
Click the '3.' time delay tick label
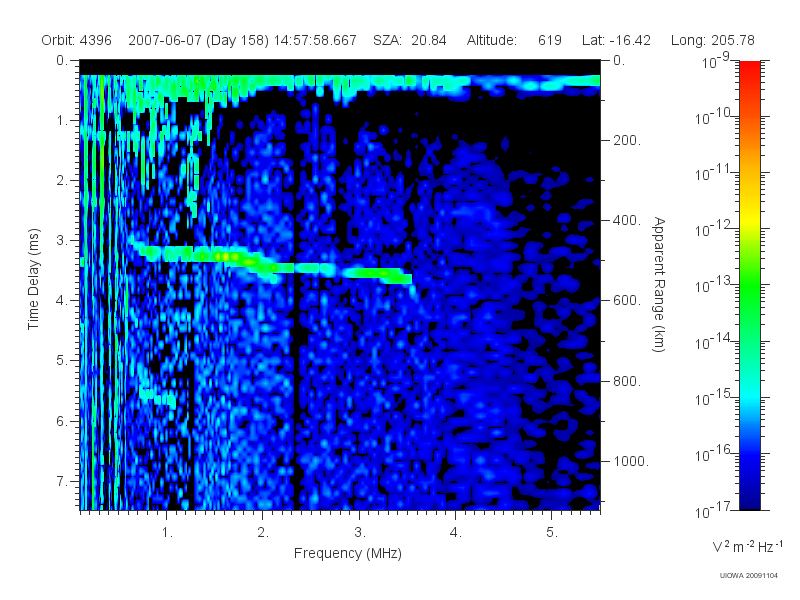coord(62,240)
